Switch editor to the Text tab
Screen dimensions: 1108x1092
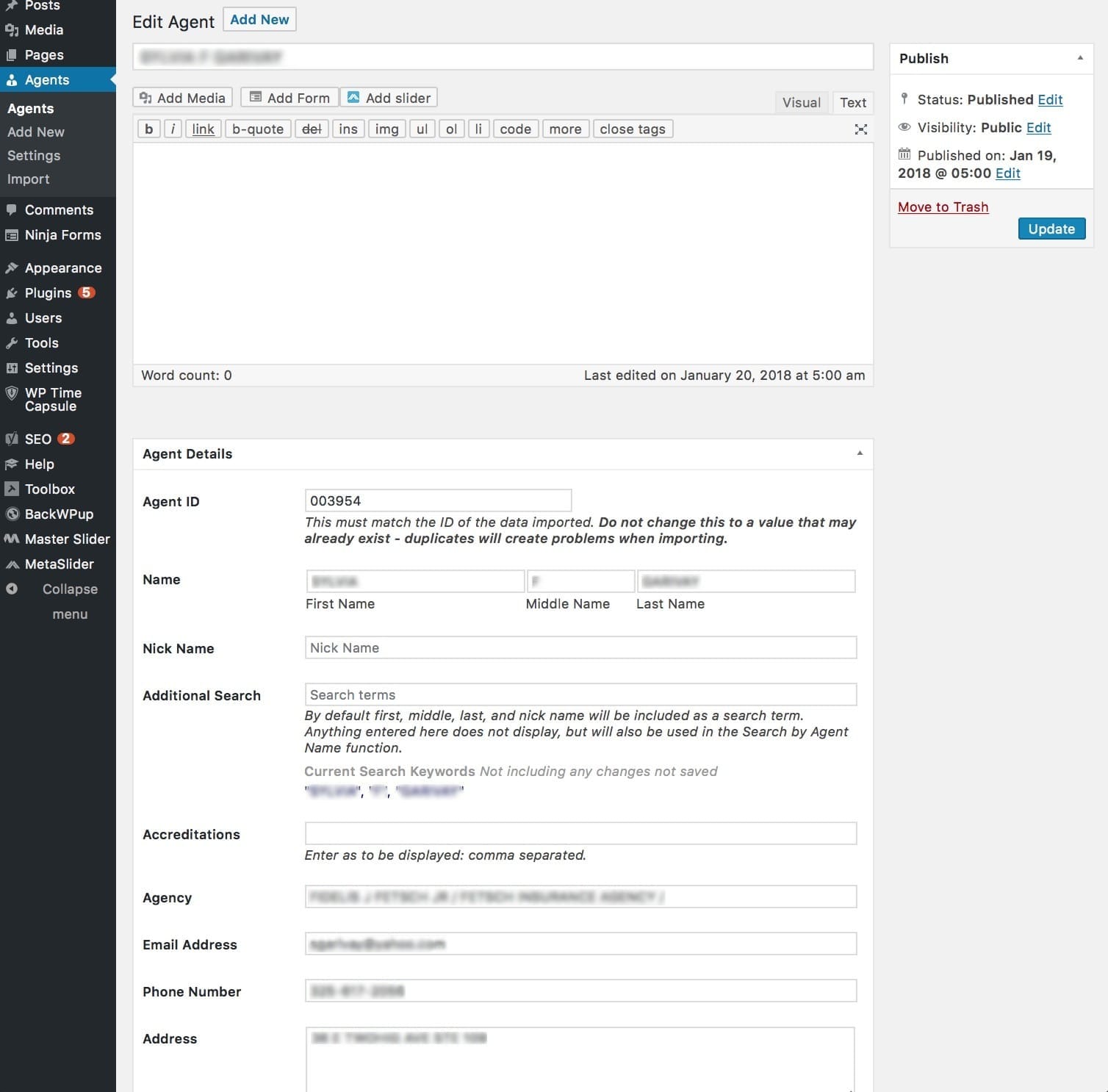852,103
